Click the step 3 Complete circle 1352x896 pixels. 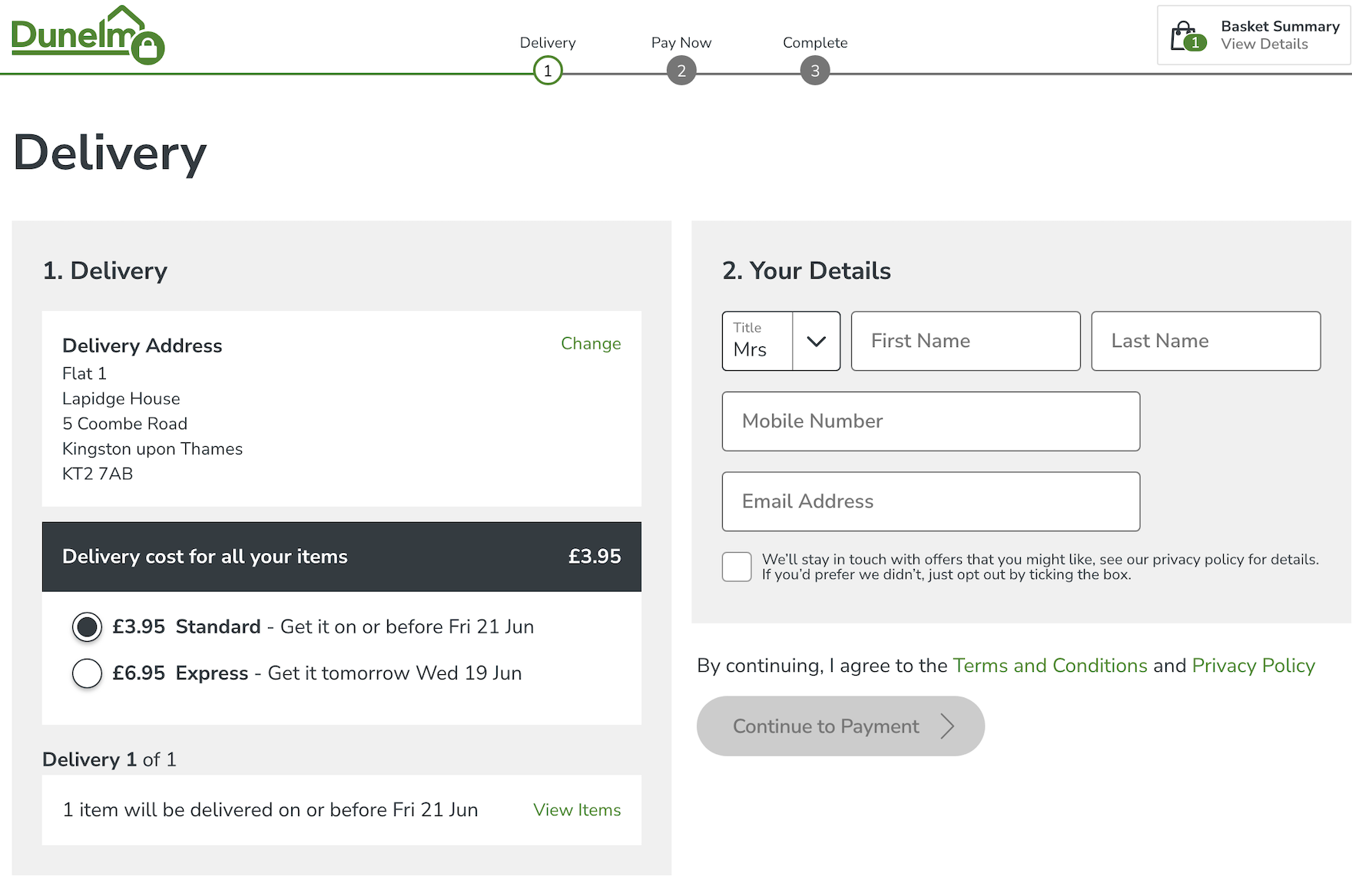point(815,71)
